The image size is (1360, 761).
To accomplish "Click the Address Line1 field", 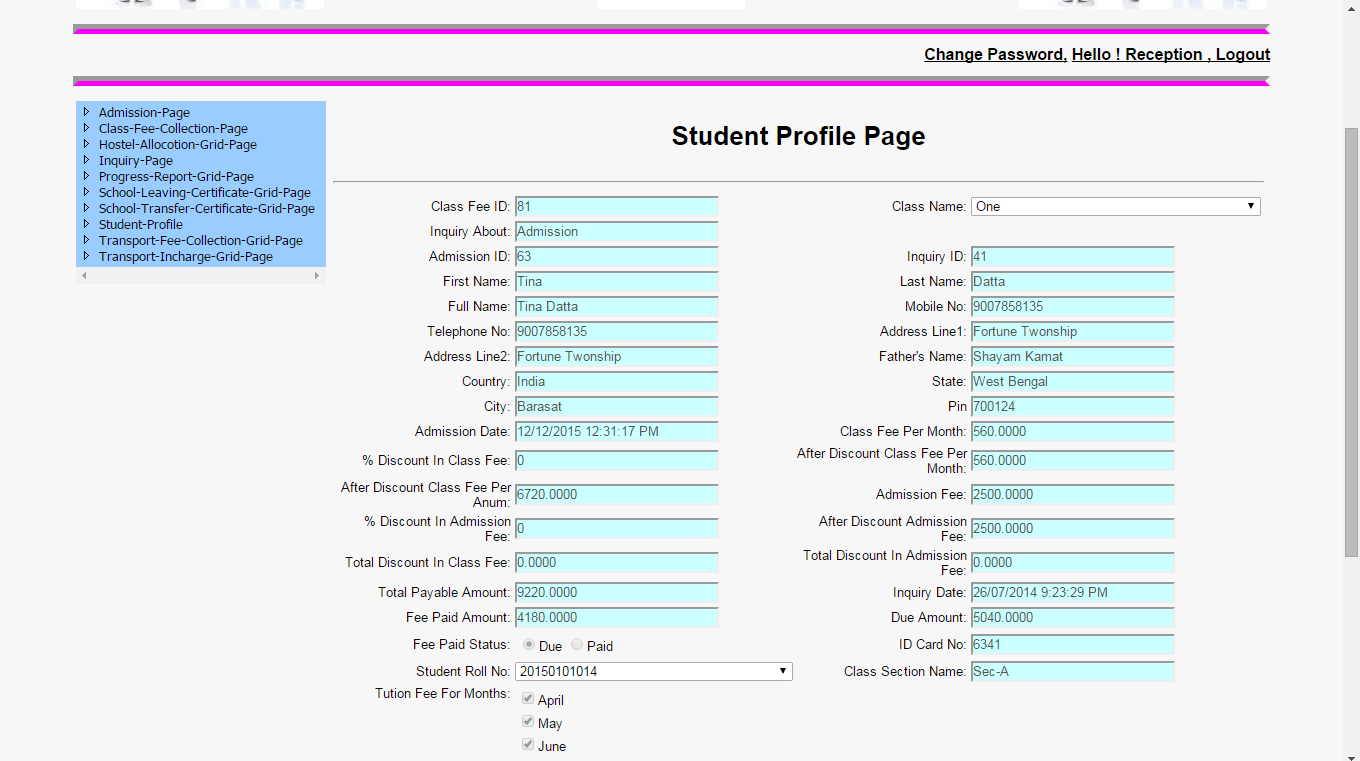I will click(1073, 332).
